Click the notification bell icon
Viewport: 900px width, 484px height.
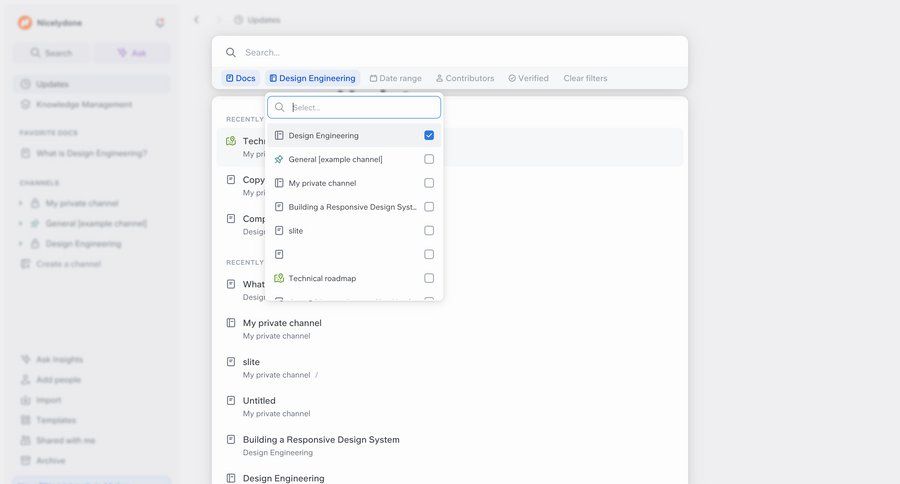[x=160, y=22]
